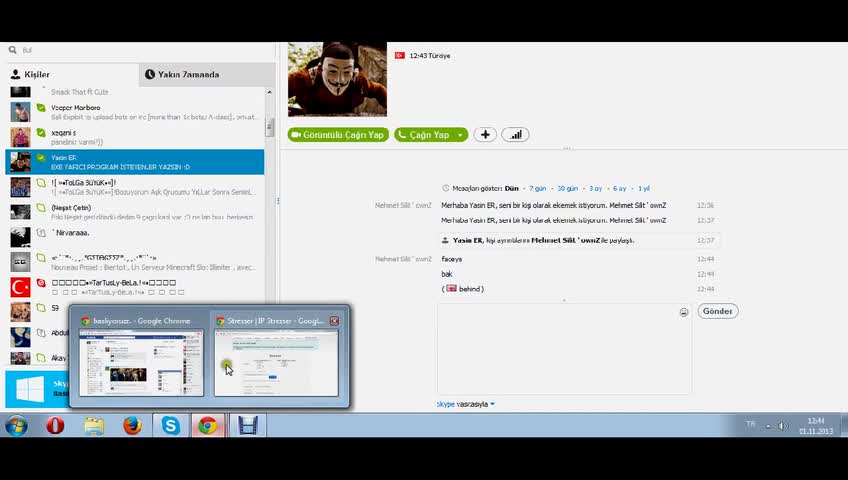Click the Turkey flag beside 12:43 Türkiye

(x=400, y=55)
